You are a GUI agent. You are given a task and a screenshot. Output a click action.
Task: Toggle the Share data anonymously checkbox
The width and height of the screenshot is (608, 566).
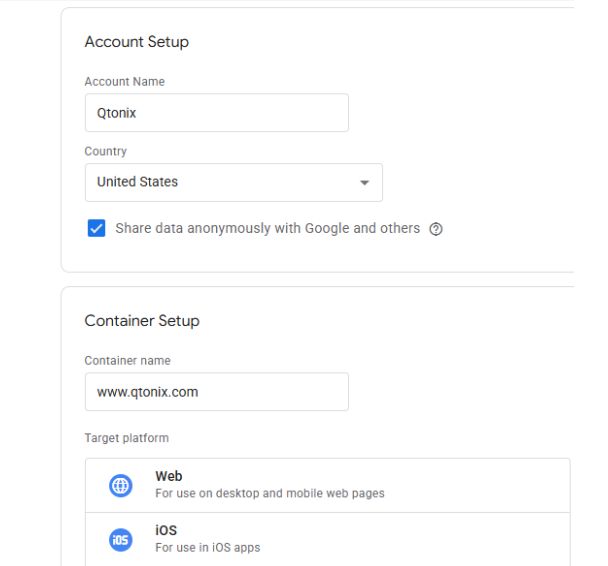click(x=96, y=229)
